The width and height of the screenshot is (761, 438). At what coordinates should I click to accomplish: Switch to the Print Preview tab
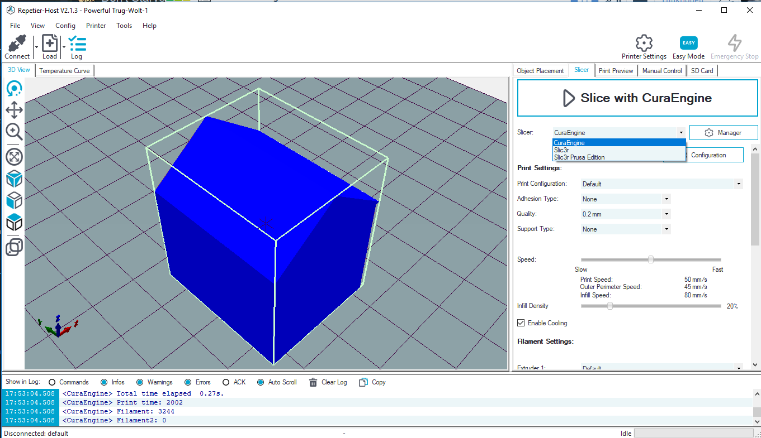[x=615, y=70]
